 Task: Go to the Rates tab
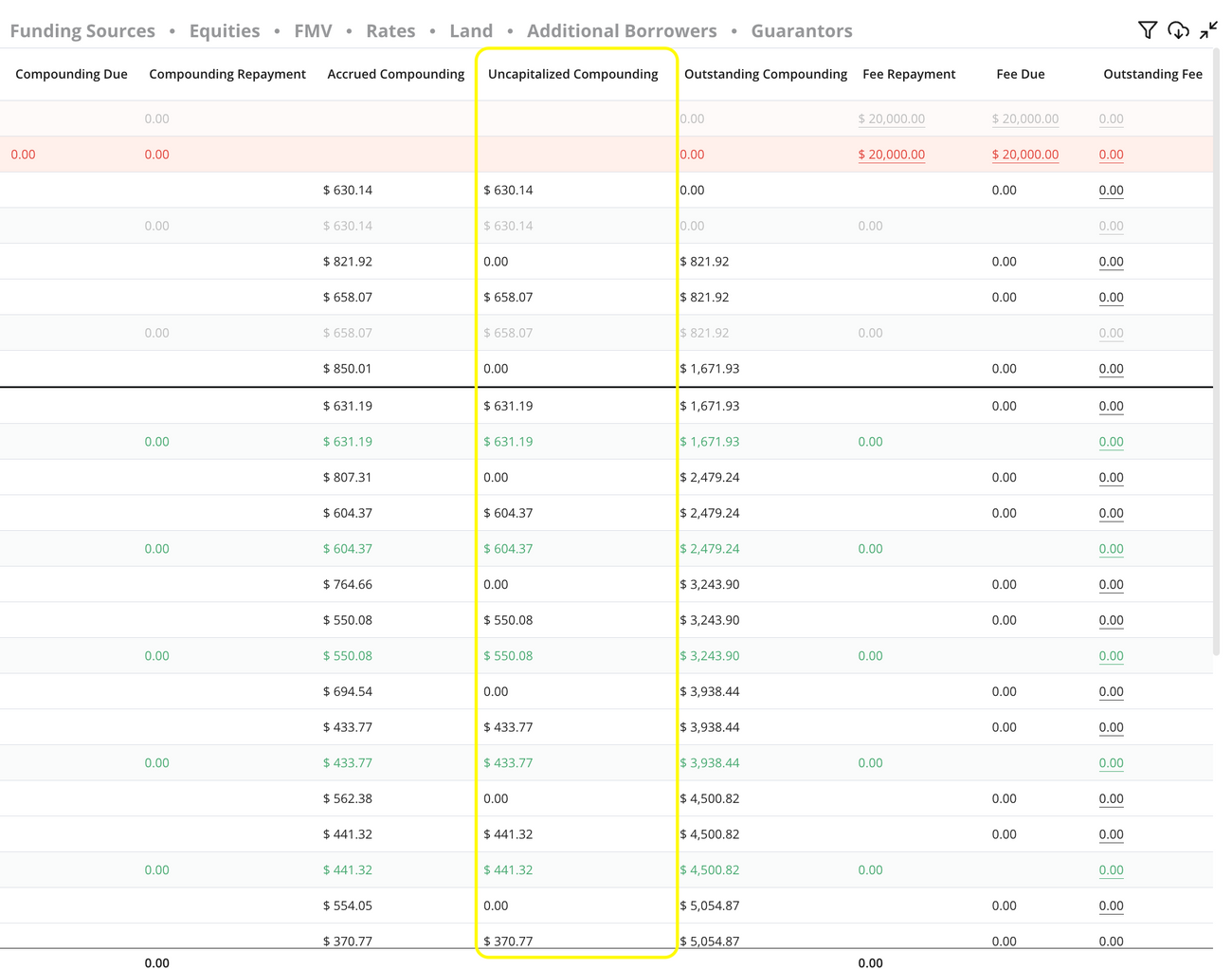390,31
